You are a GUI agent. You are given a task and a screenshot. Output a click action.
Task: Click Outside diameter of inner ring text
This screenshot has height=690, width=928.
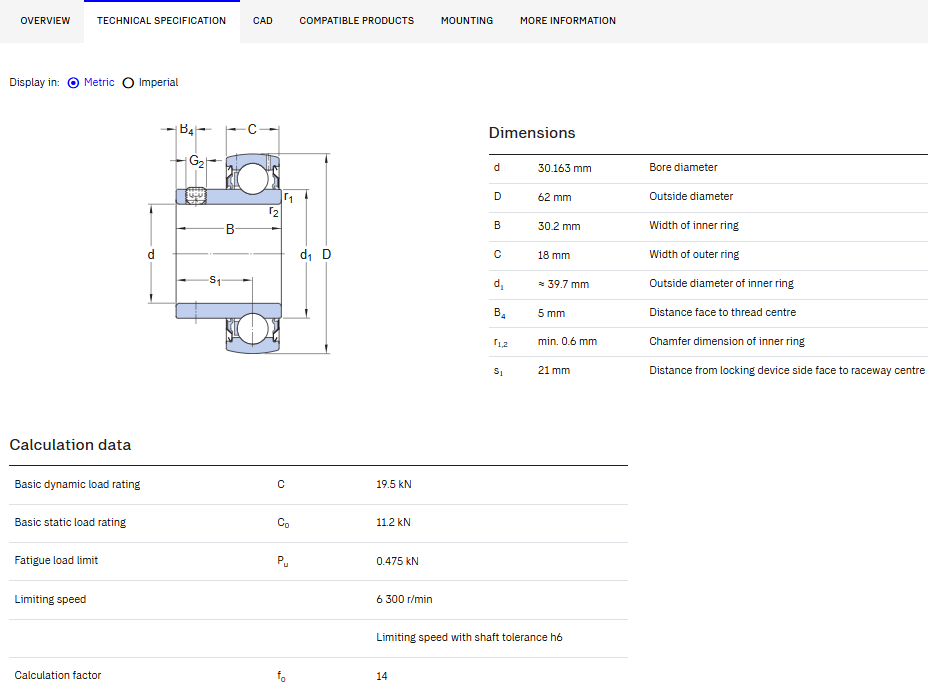click(721, 283)
